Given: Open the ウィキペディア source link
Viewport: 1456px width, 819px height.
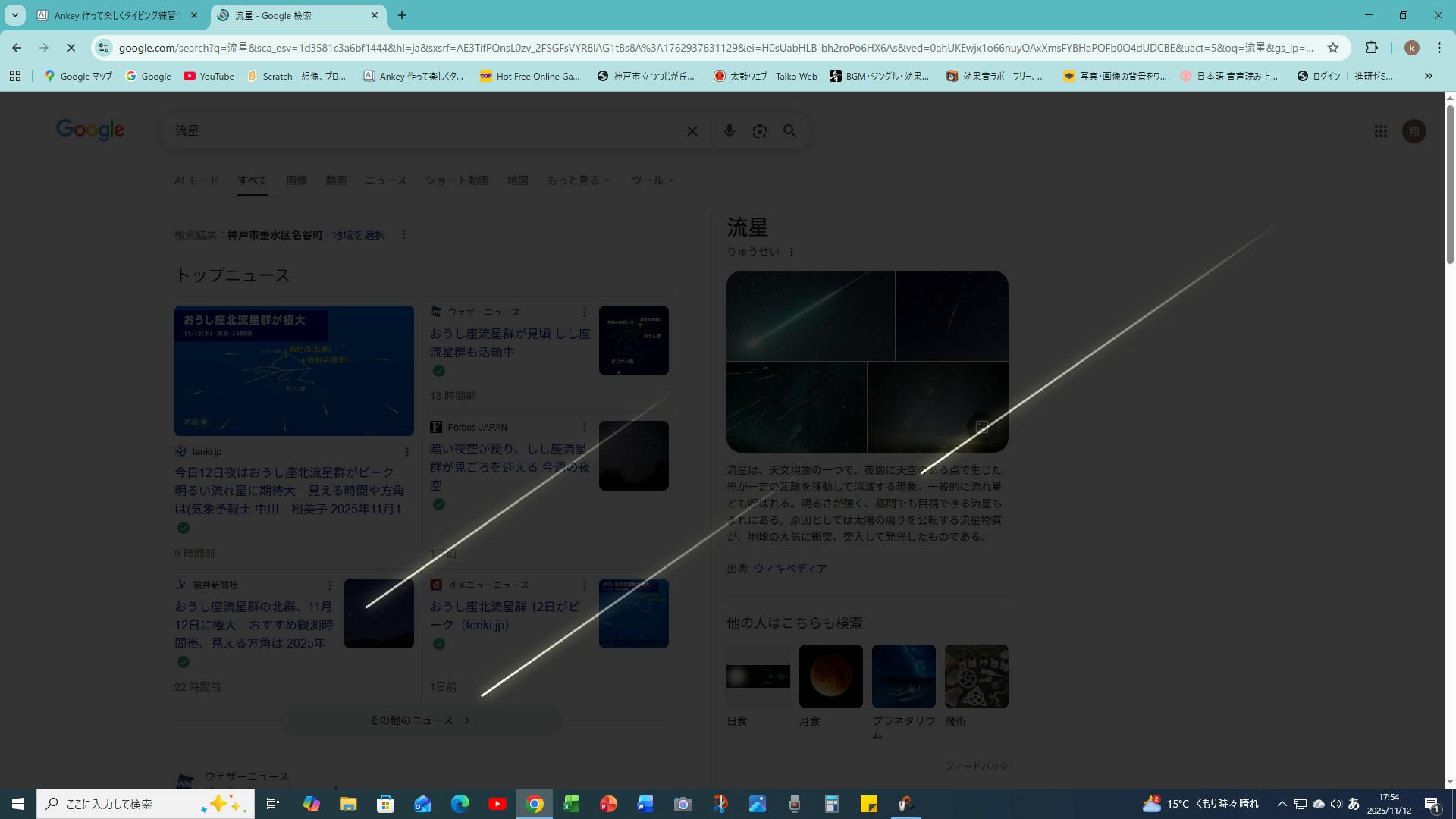Looking at the screenshot, I should pos(789,569).
